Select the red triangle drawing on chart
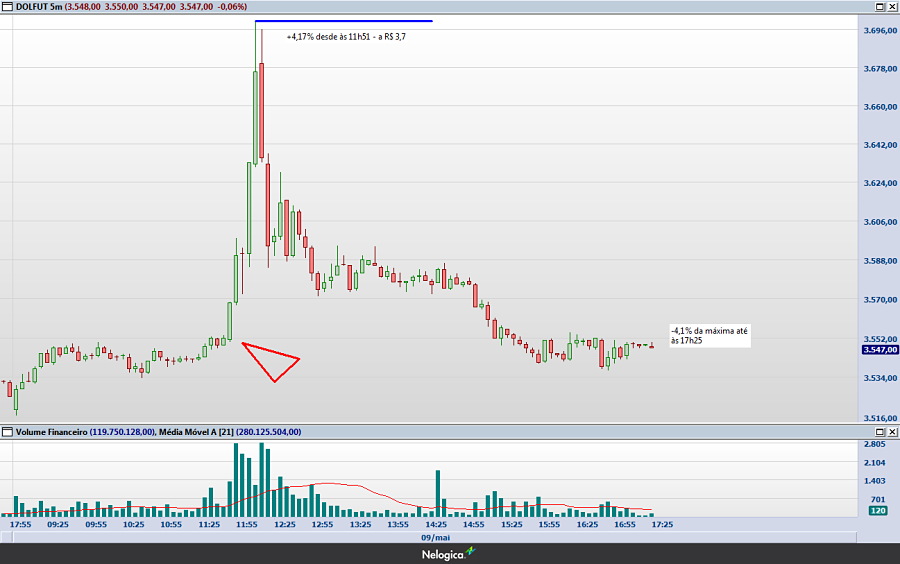Viewport: 900px width, 564px height. (x=270, y=358)
